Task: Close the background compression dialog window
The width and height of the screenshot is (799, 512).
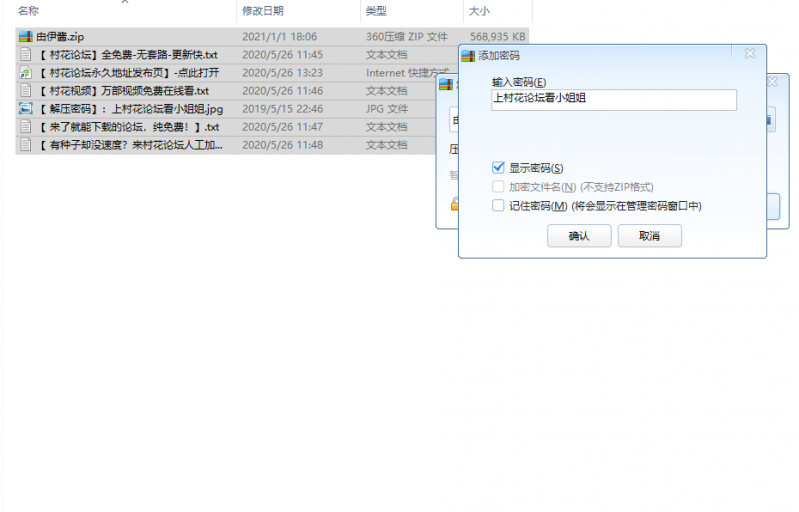Action: (x=773, y=82)
